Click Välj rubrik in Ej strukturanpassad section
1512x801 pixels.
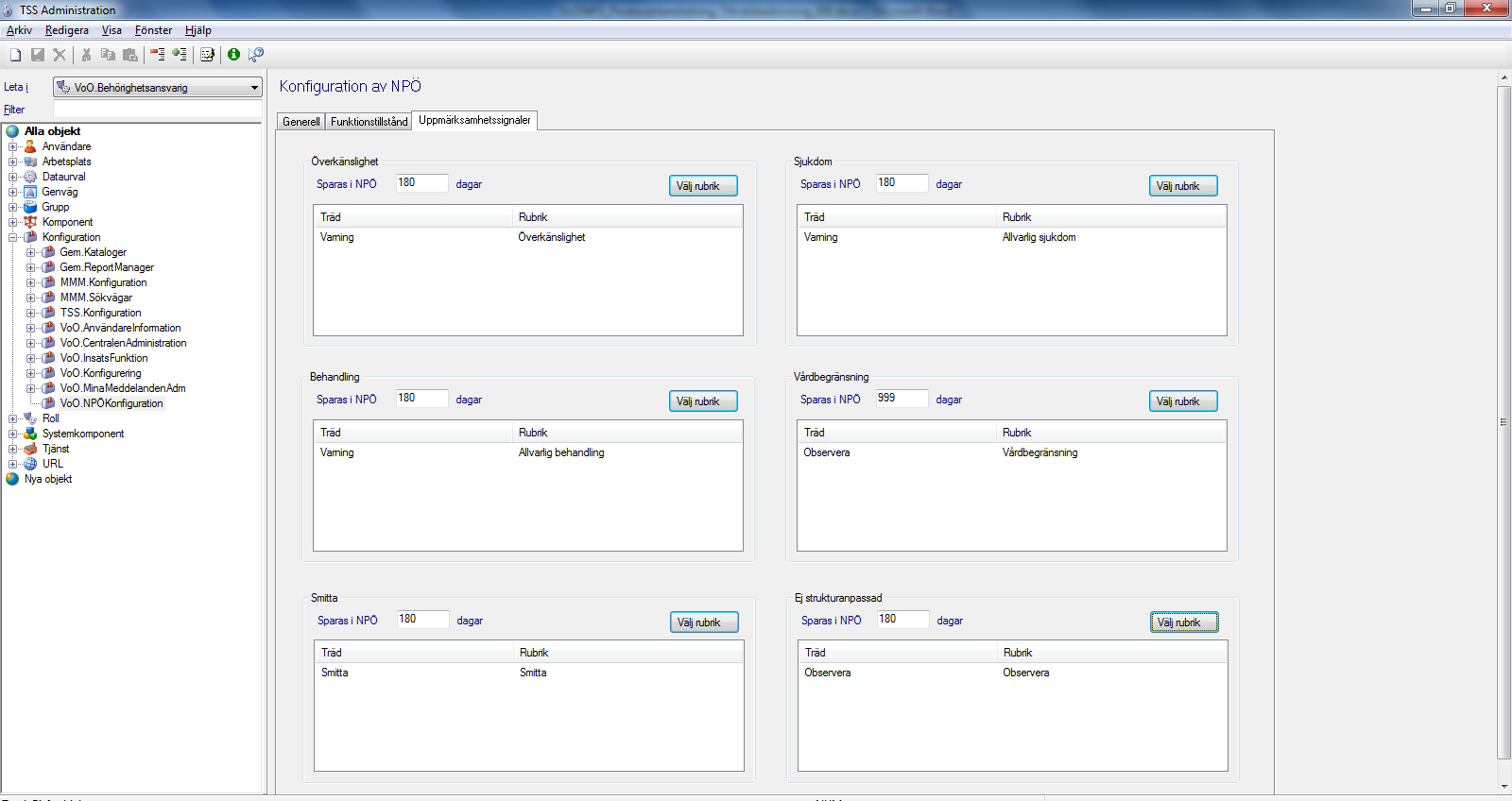[1184, 622]
